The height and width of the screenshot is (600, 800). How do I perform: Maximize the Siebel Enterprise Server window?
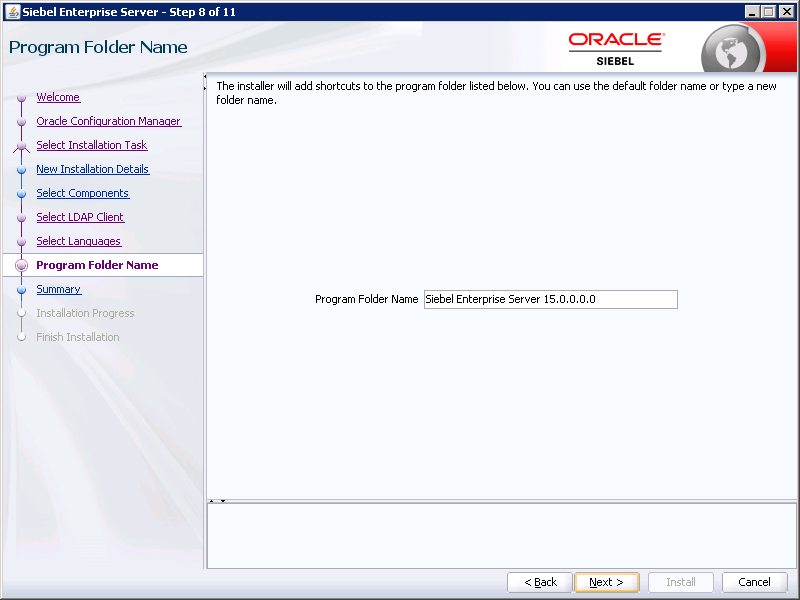[769, 12]
